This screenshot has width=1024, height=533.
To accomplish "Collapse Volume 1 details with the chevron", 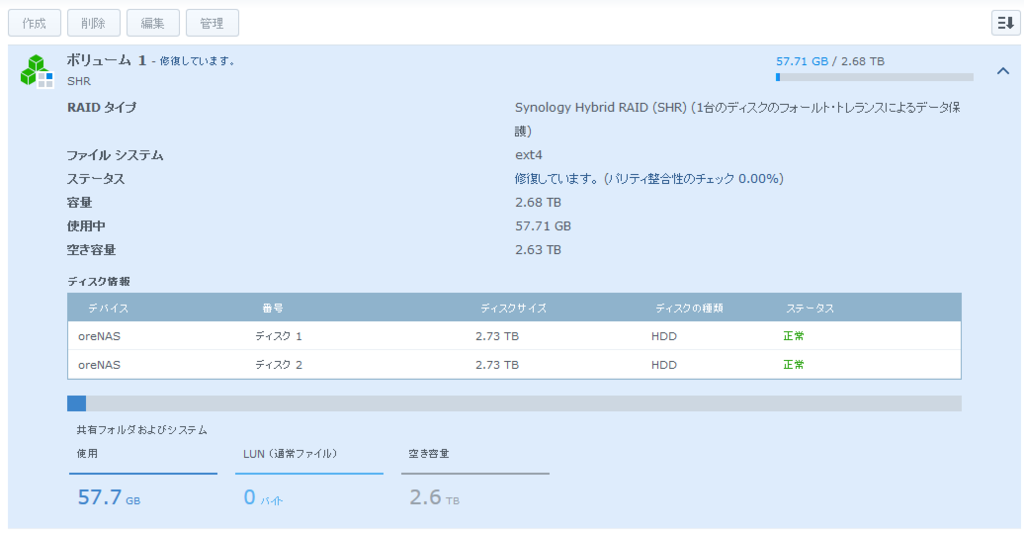I will pyautogui.click(x=1003, y=71).
